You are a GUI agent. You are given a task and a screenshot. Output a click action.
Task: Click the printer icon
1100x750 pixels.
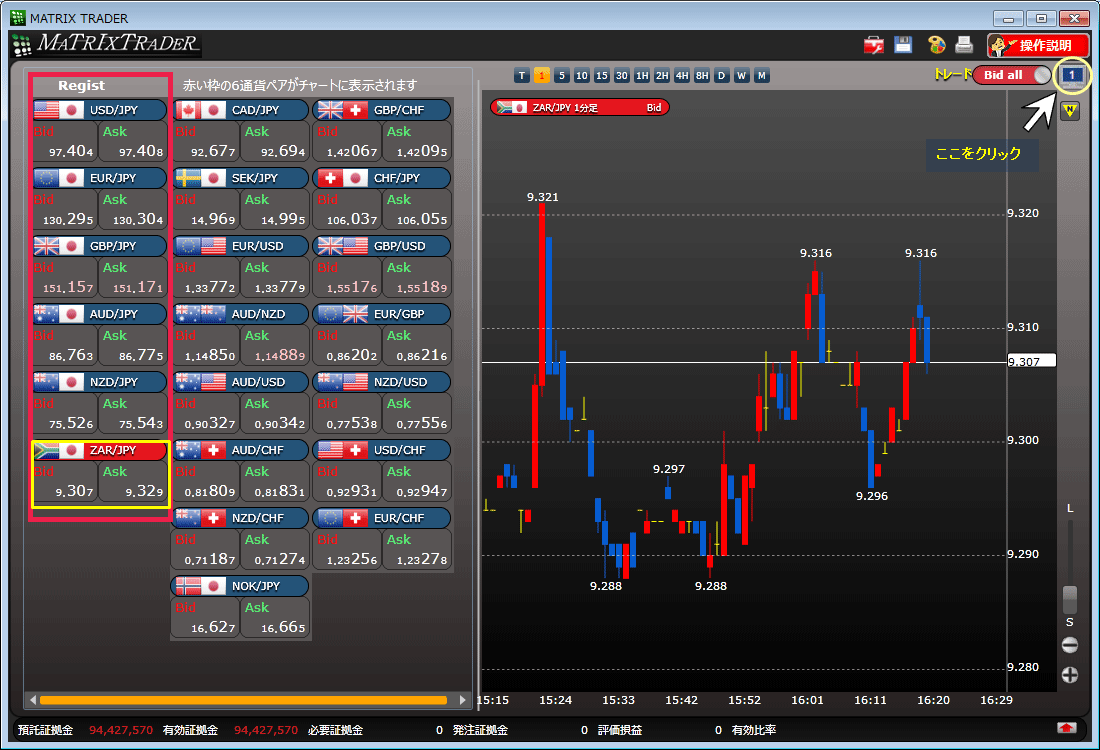965,45
